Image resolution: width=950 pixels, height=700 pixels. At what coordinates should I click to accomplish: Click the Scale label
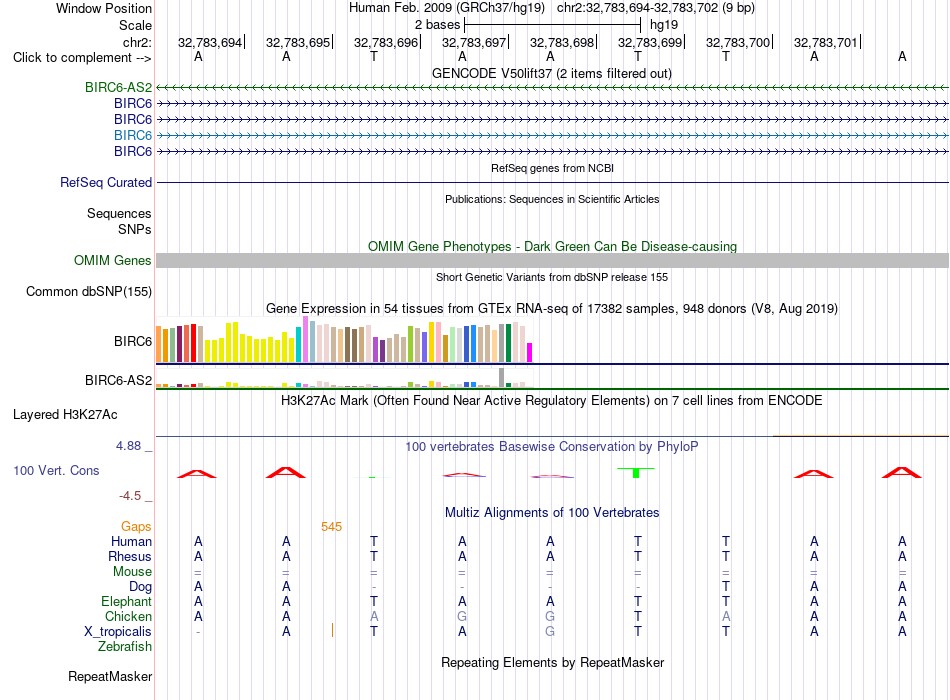click(135, 25)
